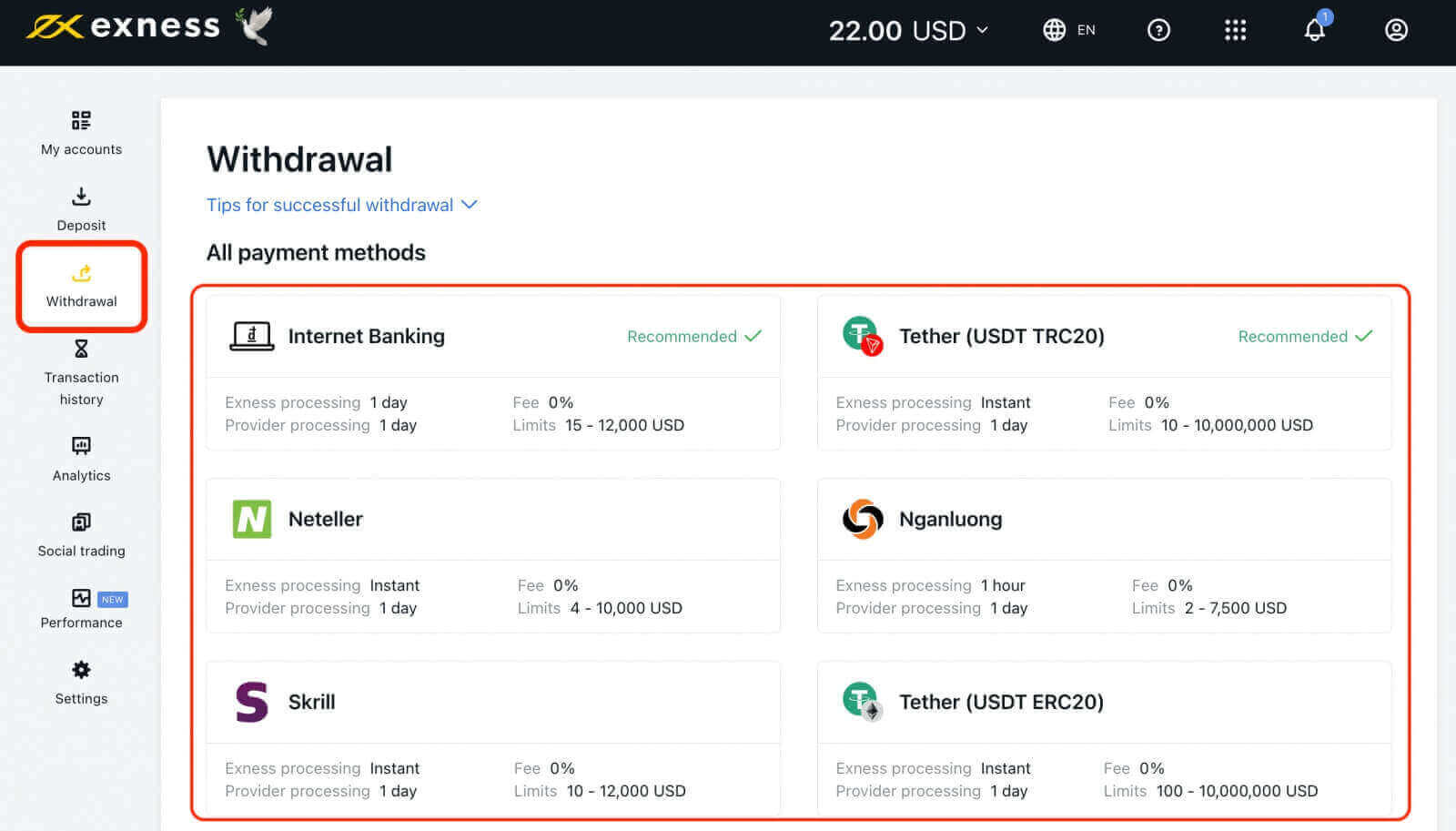Screen dimensions: 1456x831
Task: Click the Exness logo
Action: click(124, 26)
